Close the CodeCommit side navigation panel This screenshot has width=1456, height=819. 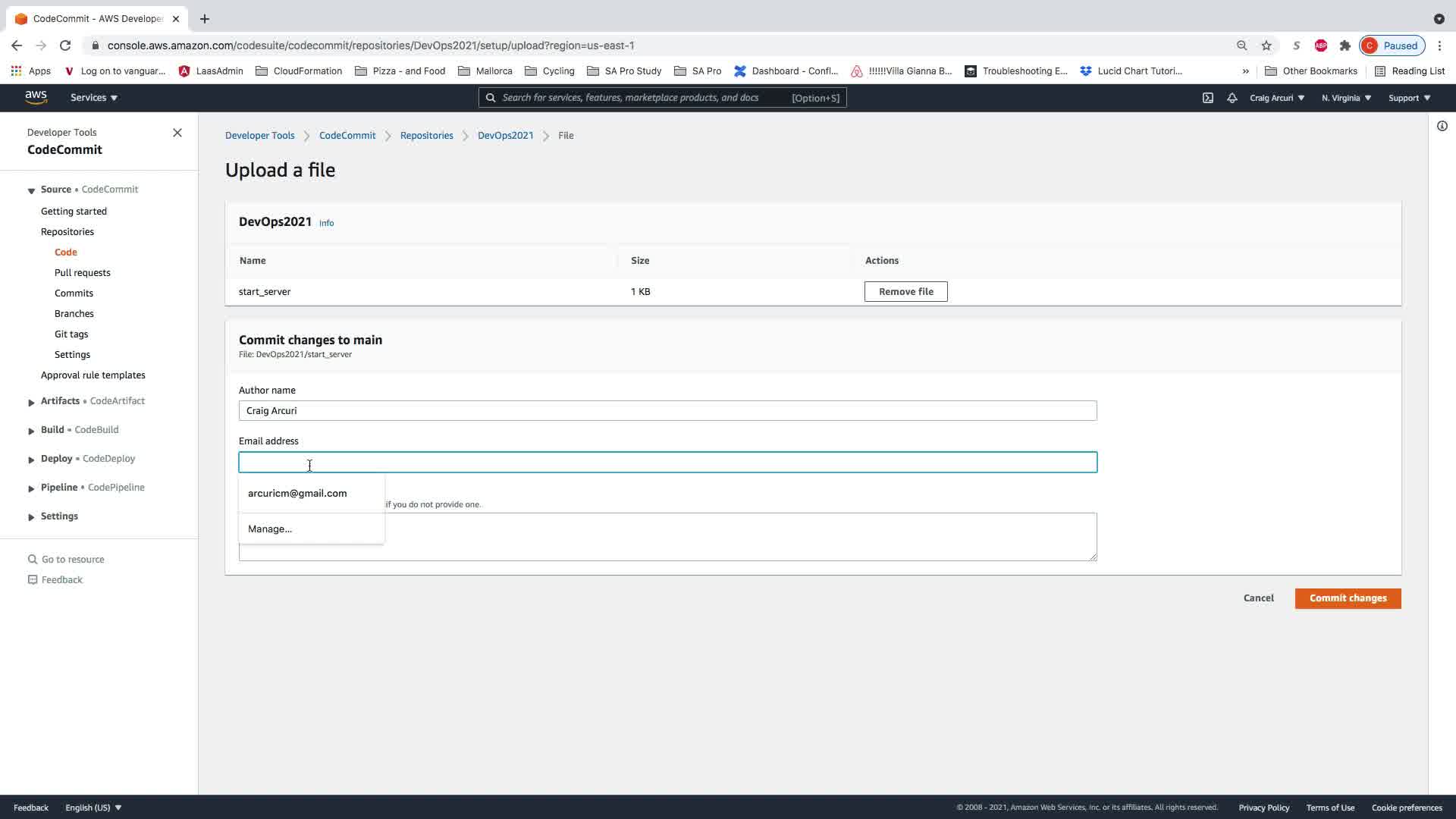[177, 133]
